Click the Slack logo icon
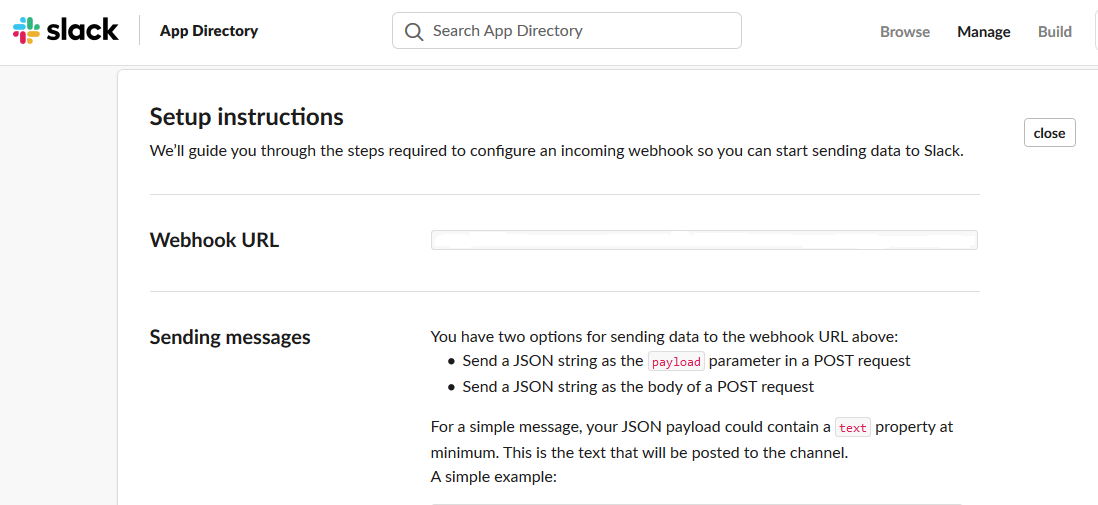This screenshot has width=1098, height=505. click(27, 30)
